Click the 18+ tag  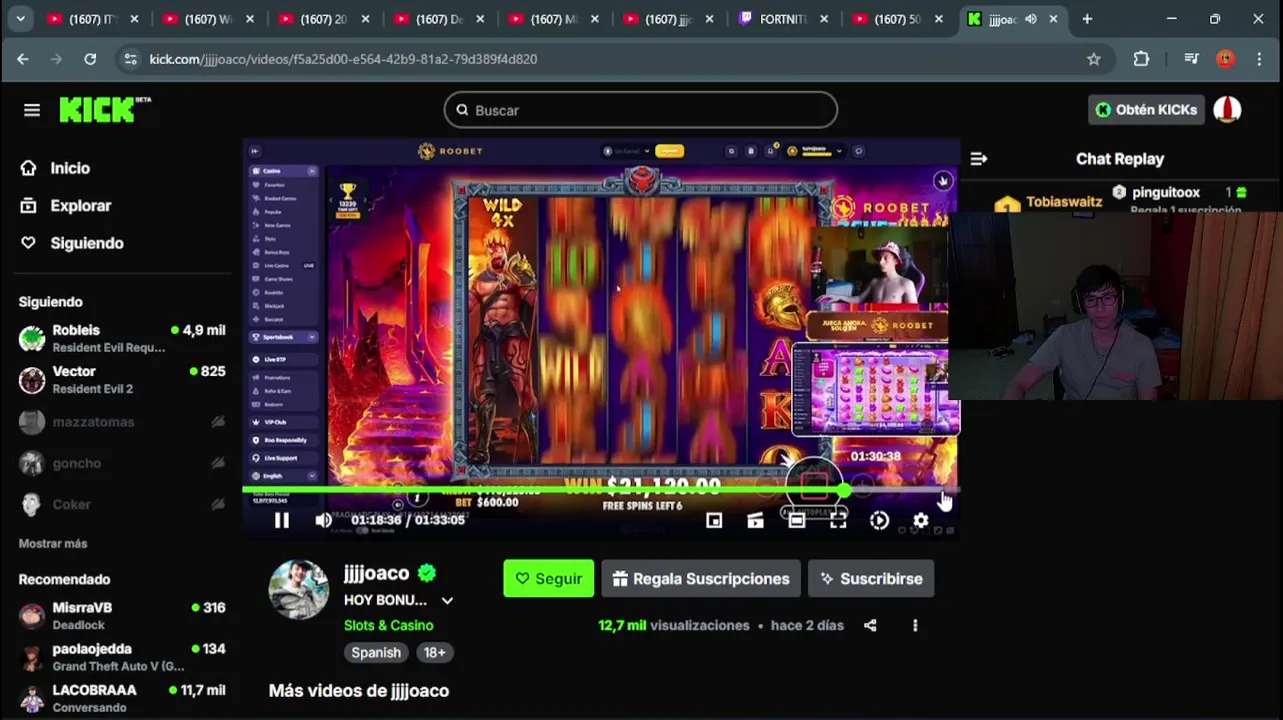coord(434,652)
